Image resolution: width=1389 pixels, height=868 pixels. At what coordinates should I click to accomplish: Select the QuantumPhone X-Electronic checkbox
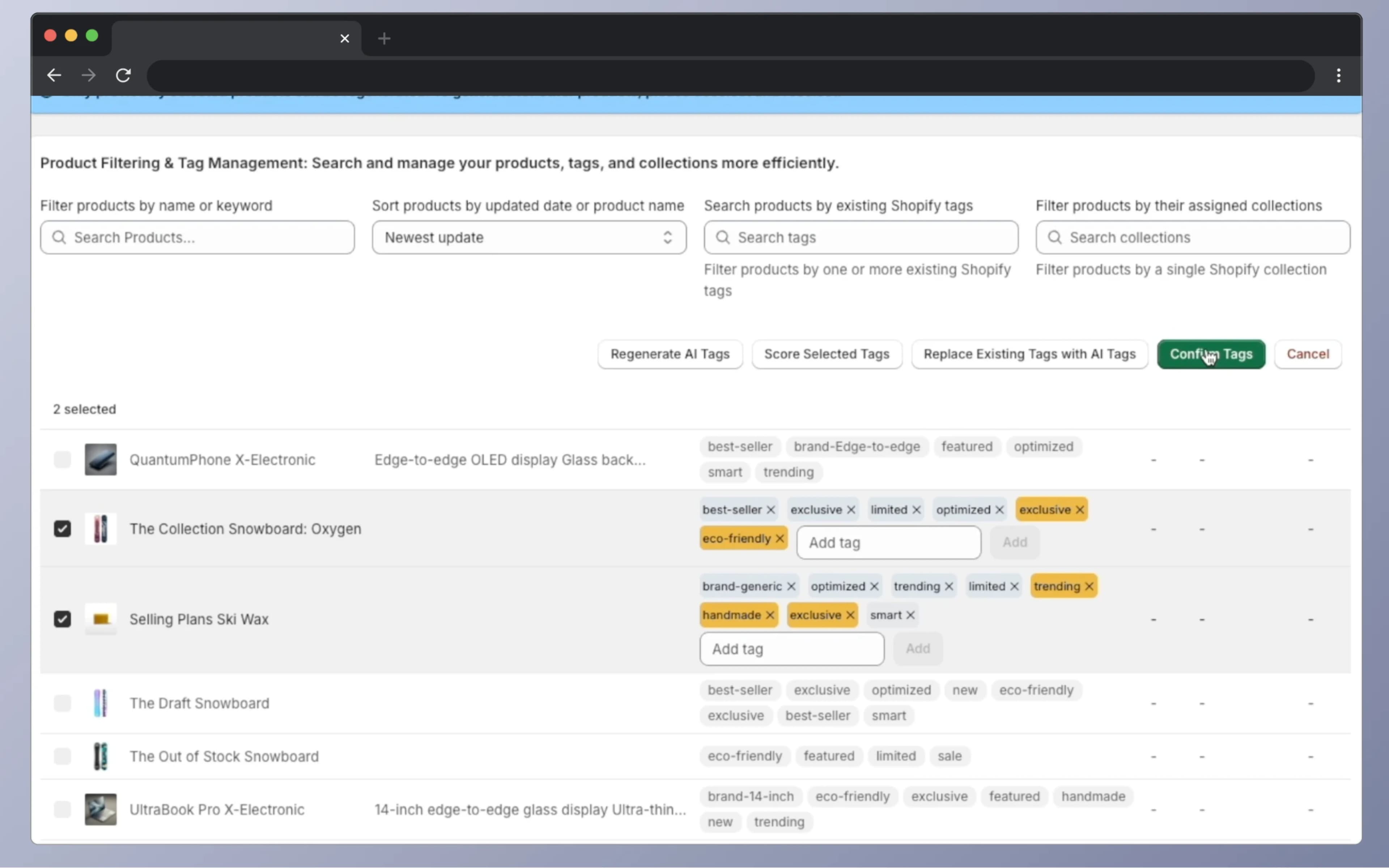click(x=62, y=459)
